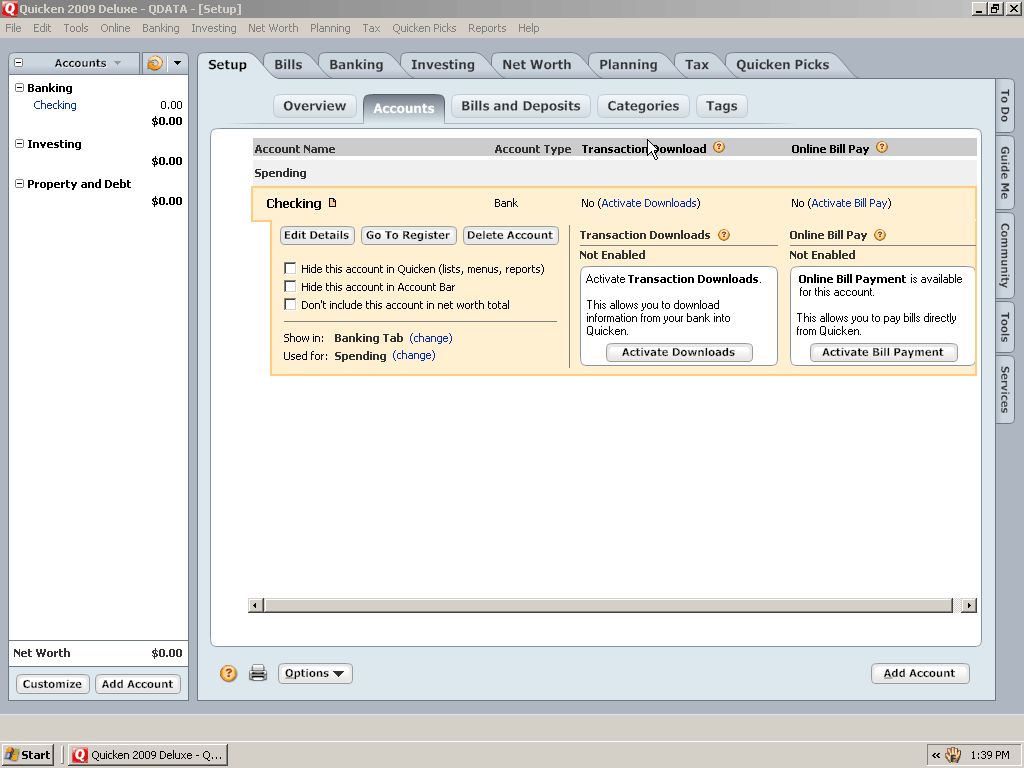Screen dimensions: 1024x768
Task: Click the Edit Details button
Action: 317,235
